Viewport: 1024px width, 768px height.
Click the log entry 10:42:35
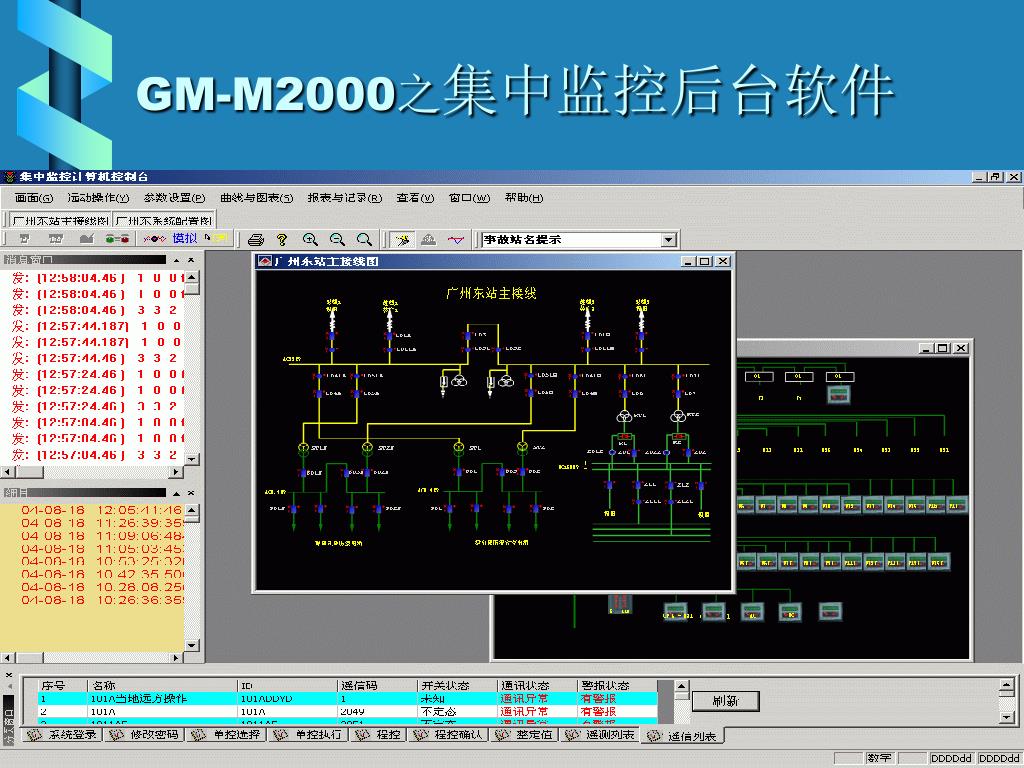101,574
